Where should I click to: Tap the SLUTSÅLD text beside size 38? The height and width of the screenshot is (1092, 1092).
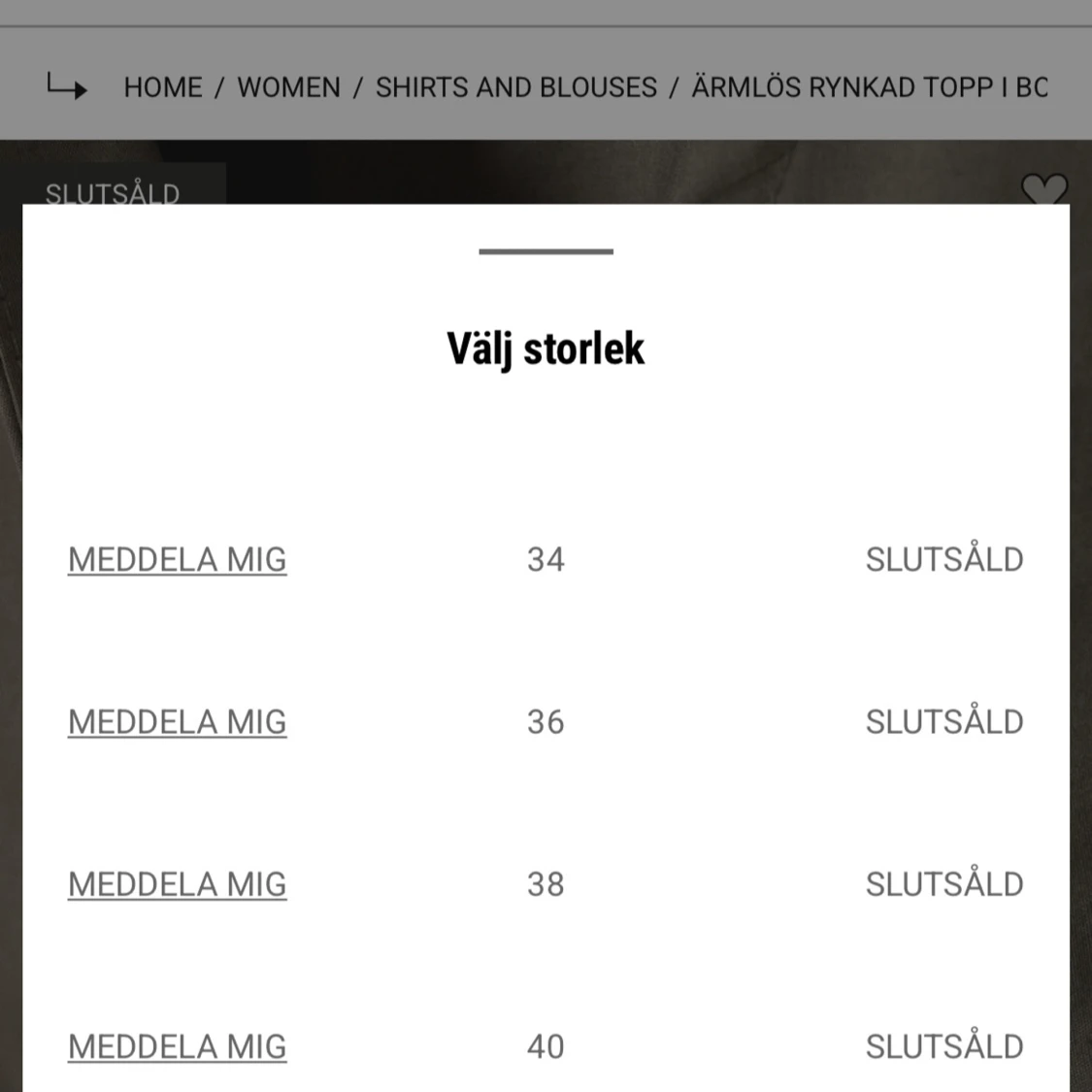944,884
